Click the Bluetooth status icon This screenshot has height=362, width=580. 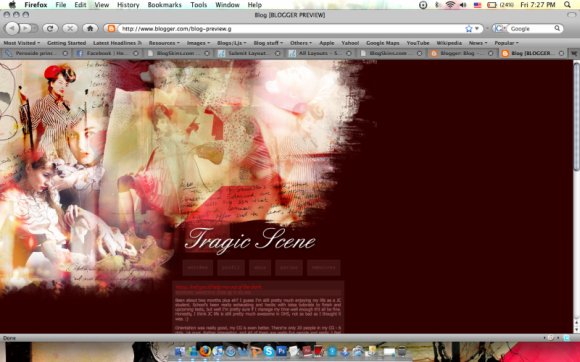437,5
